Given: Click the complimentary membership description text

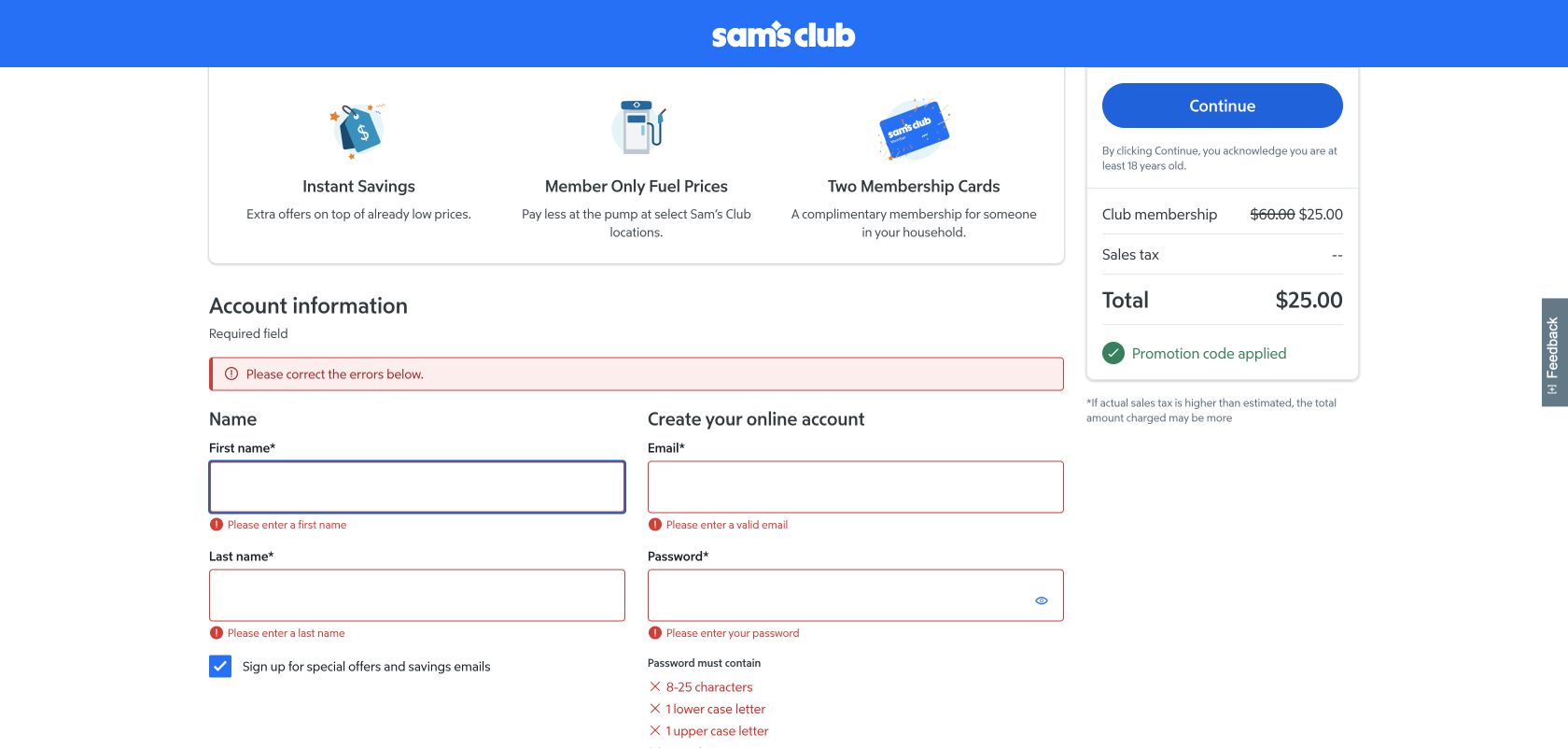Looking at the screenshot, I should 914,223.
